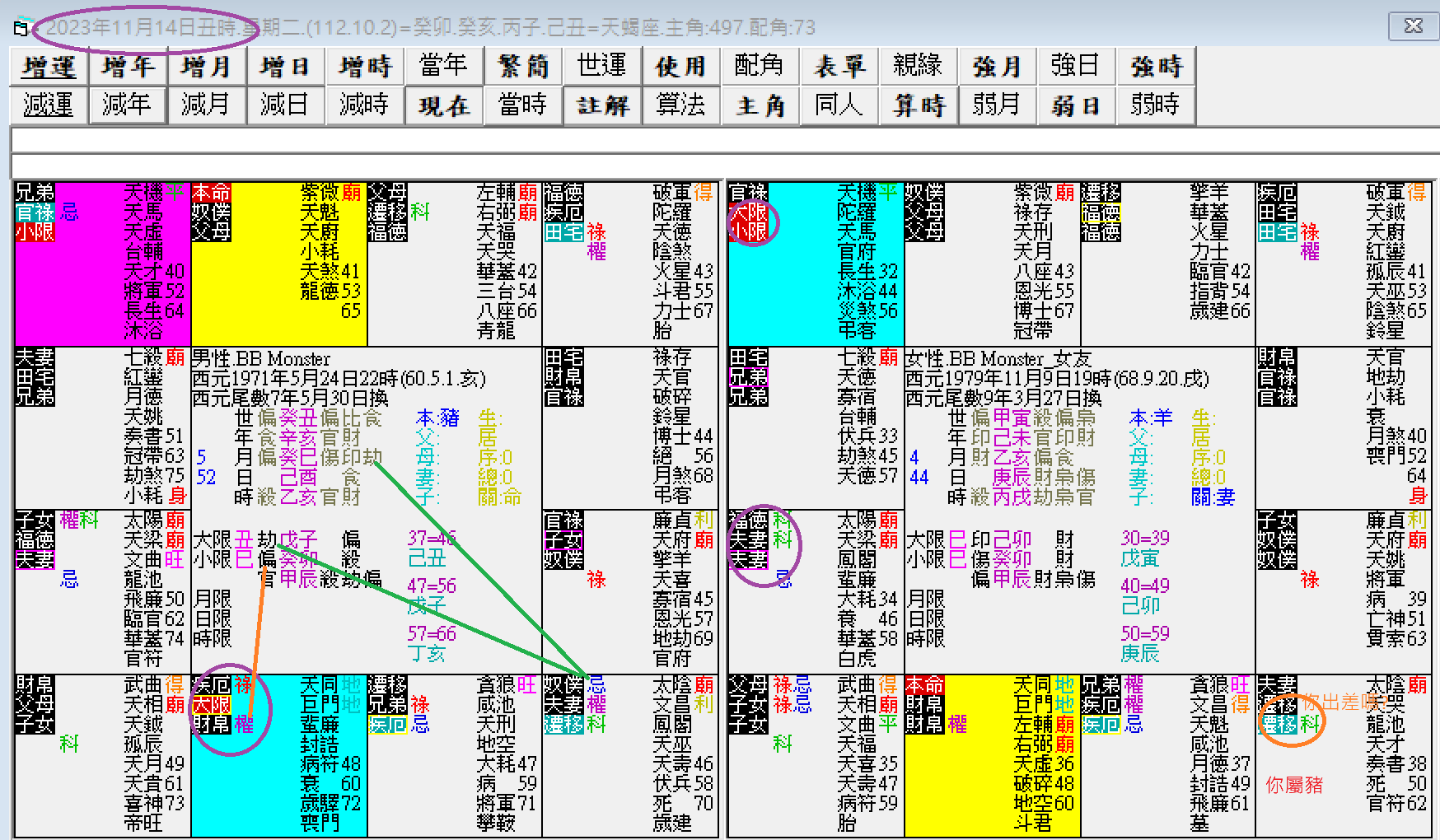Select the 當時 button

pyautogui.click(x=523, y=105)
